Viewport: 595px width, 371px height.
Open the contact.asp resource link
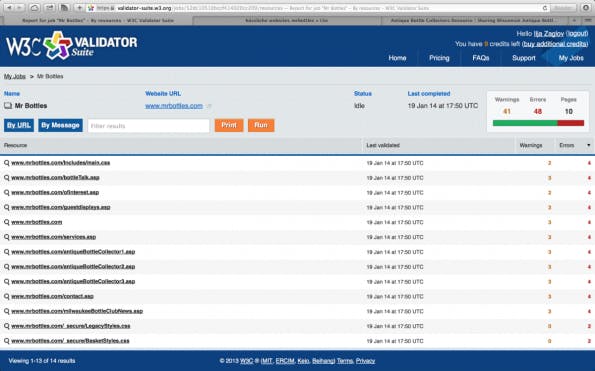[52, 296]
